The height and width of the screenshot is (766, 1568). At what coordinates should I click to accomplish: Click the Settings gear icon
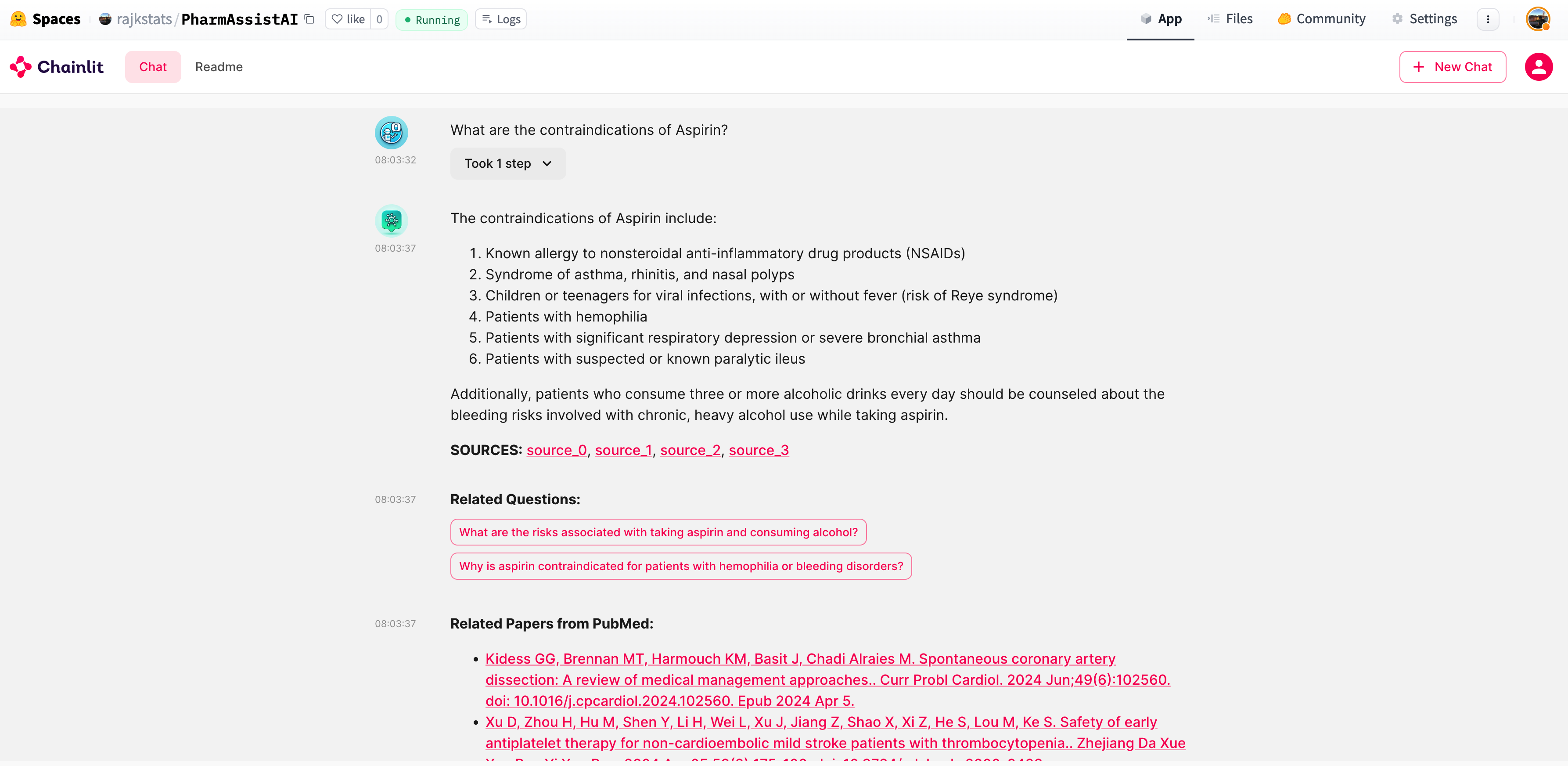pos(1397,18)
